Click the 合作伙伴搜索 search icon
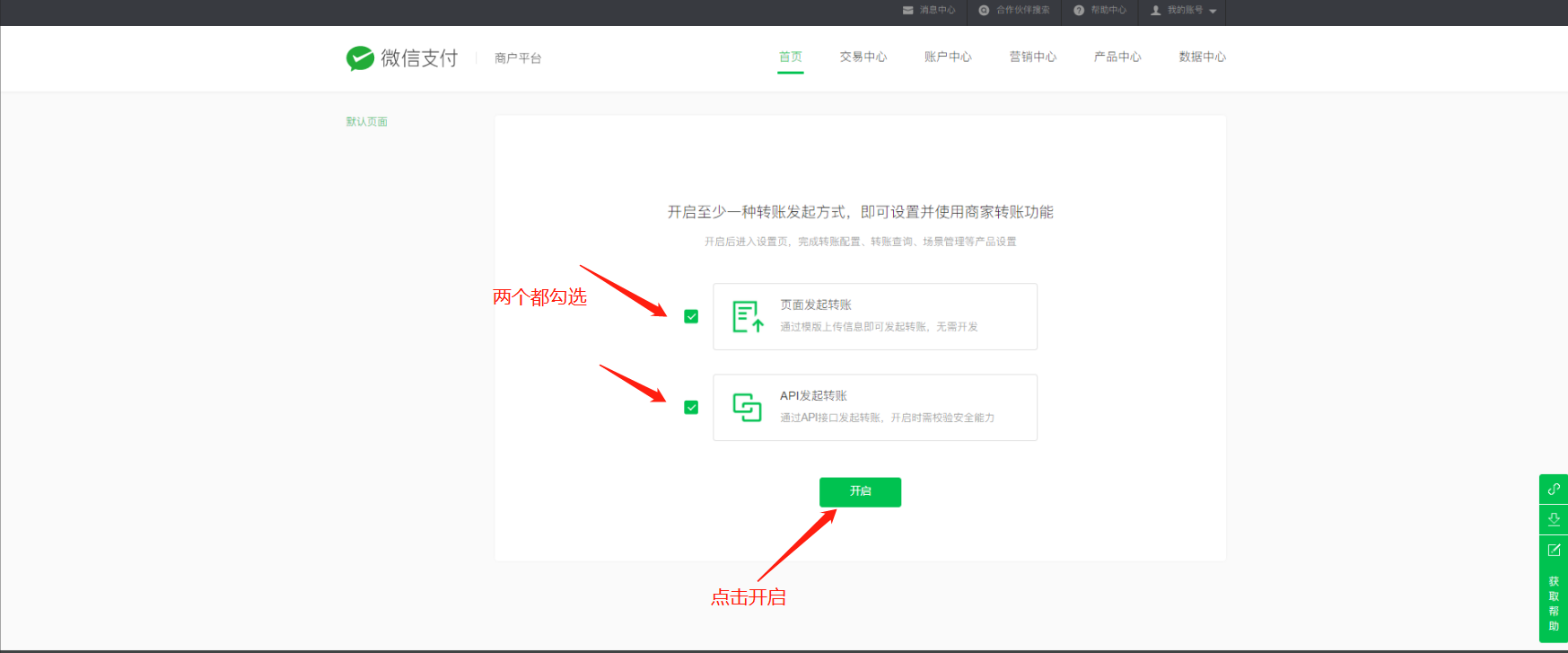1568x653 pixels. point(984,11)
